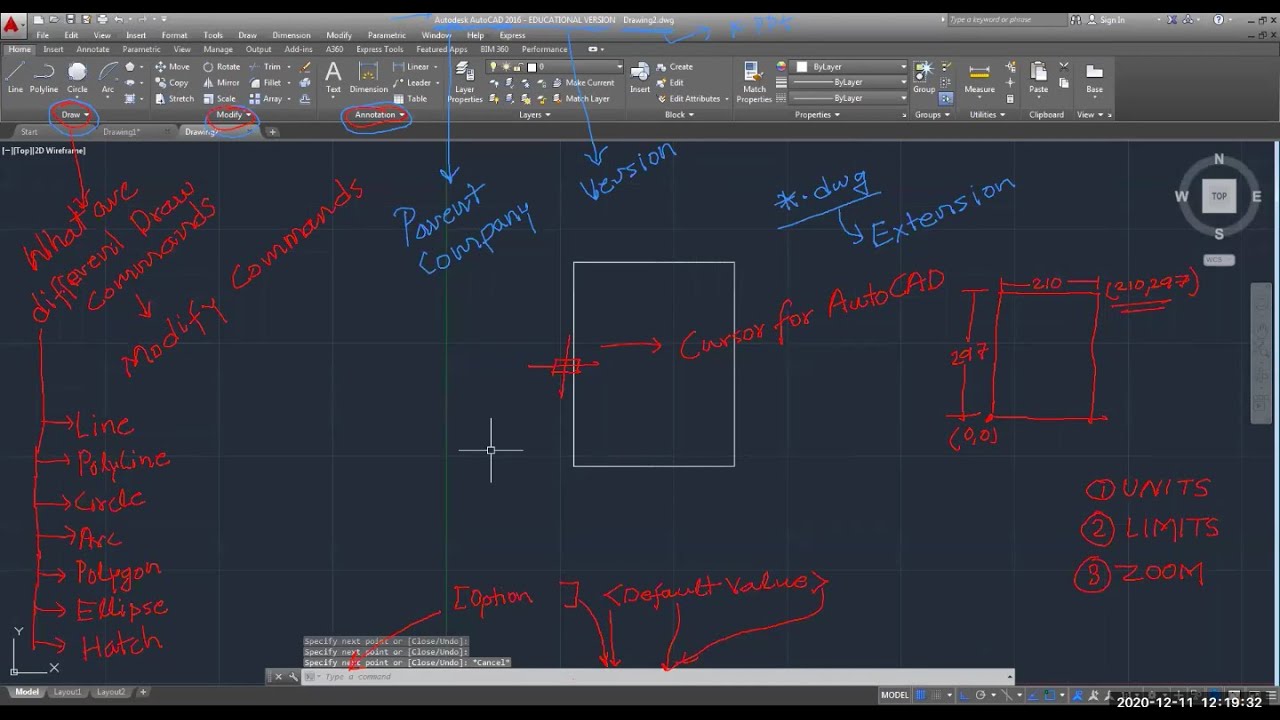Expand the Layers panel
This screenshot has height=720, width=1280.
(x=534, y=115)
